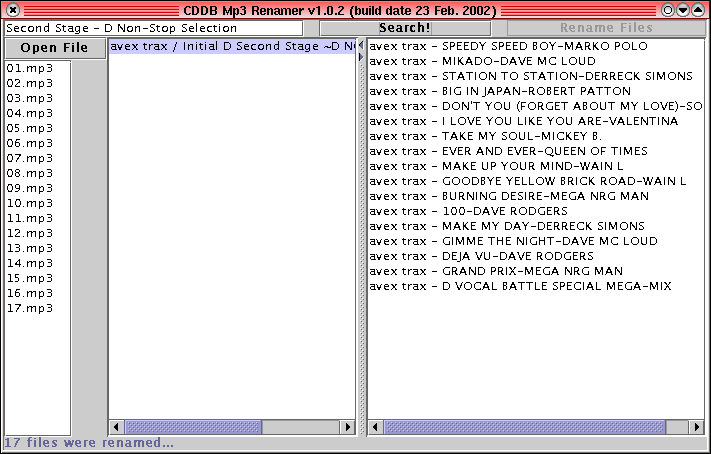This screenshot has height=454, width=711.
Task: Select track MAKE MY DAY-DERRECK SIMONS
Action: click(x=536, y=226)
